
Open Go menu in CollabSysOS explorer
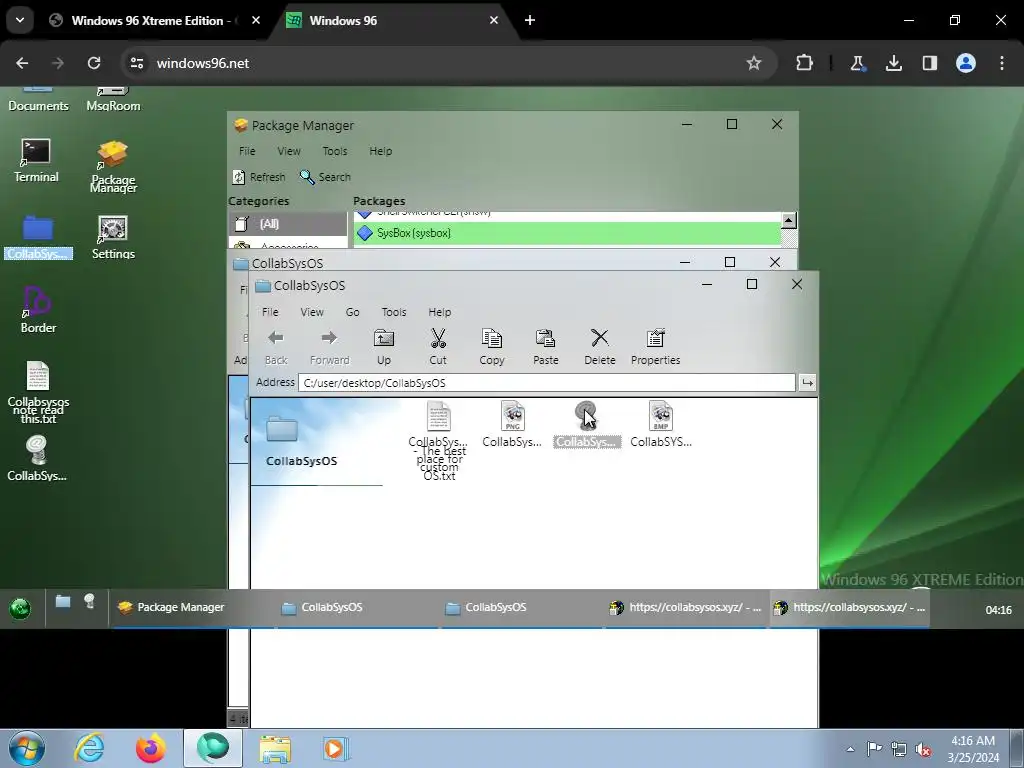pos(353,312)
